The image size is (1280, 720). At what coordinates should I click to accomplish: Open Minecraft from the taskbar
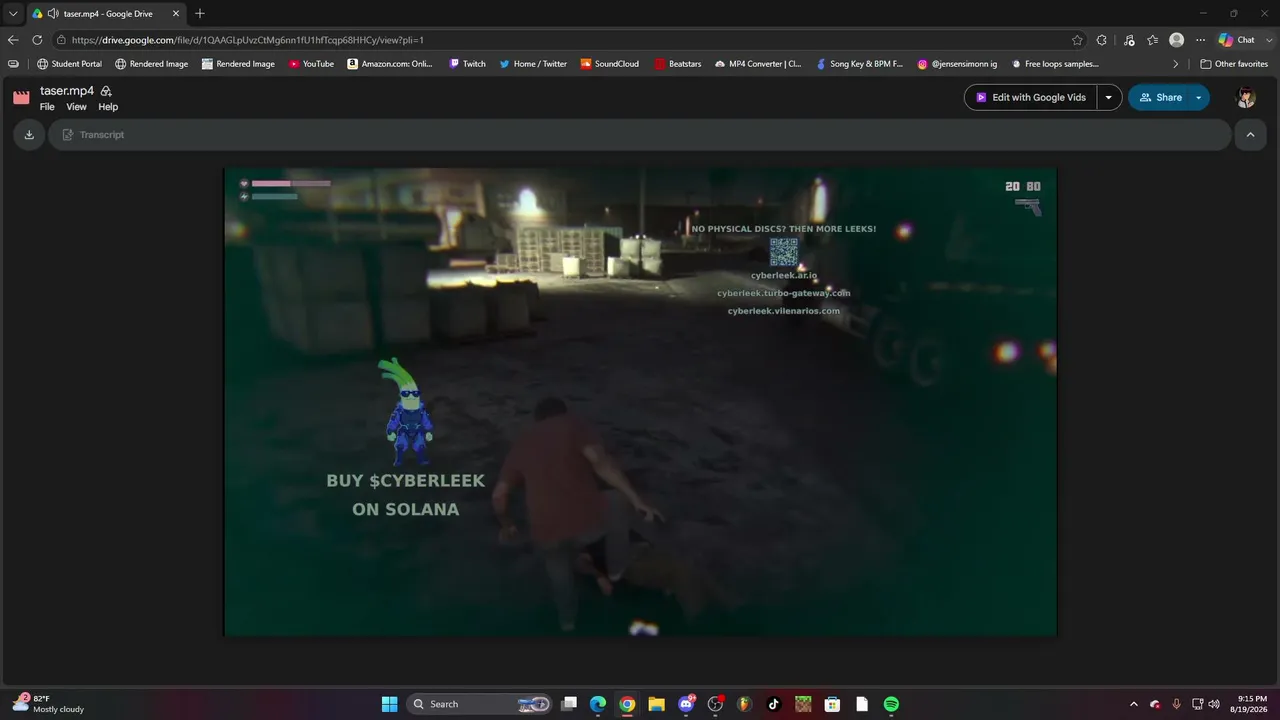pos(803,704)
